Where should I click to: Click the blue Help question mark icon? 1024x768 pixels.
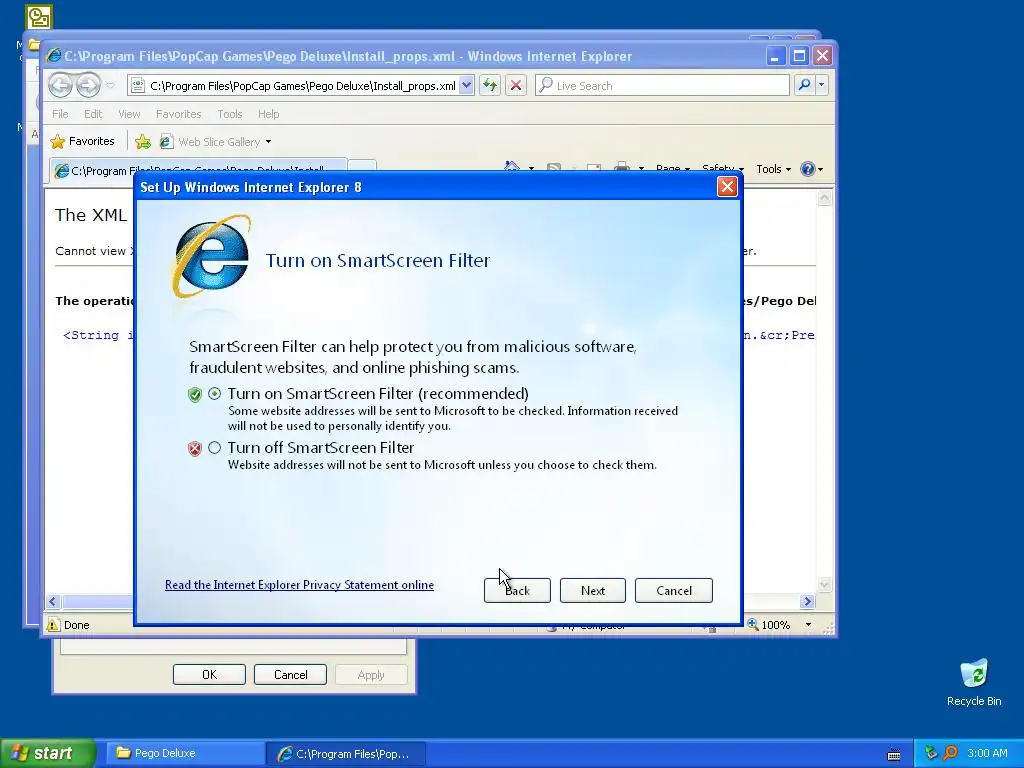tap(808, 169)
